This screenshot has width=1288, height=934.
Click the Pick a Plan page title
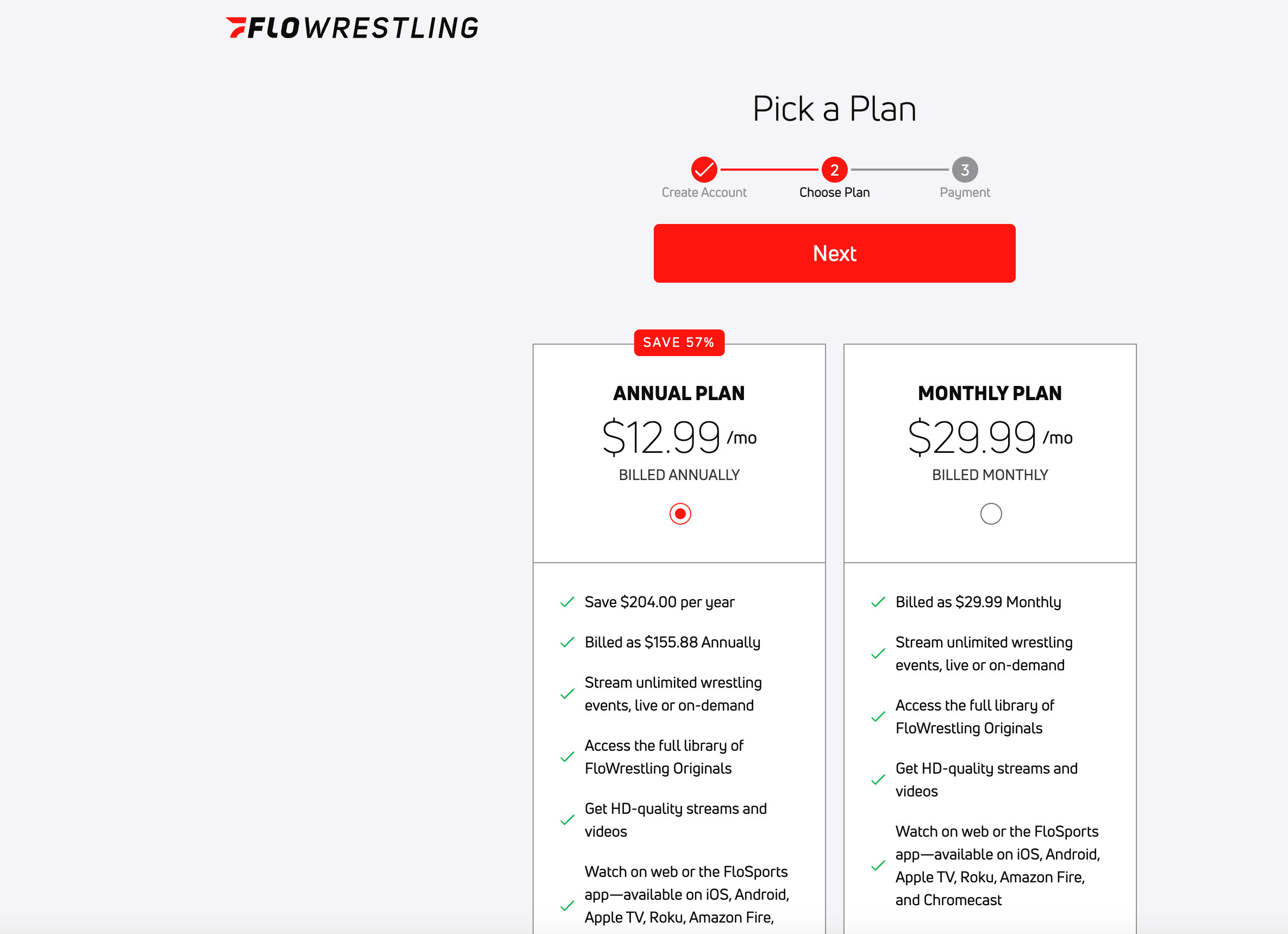[x=834, y=109]
